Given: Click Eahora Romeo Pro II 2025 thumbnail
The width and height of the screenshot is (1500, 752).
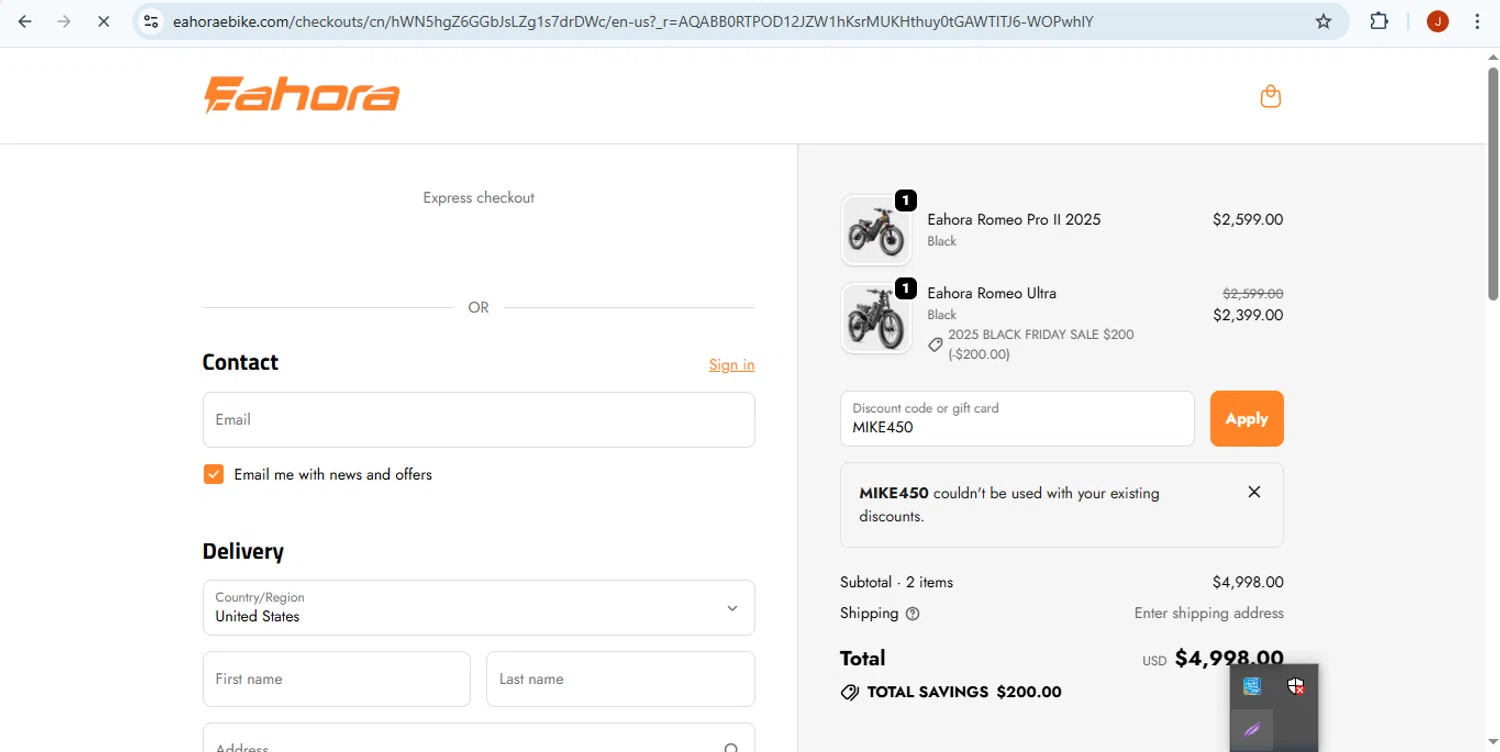Looking at the screenshot, I should [x=876, y=230].
